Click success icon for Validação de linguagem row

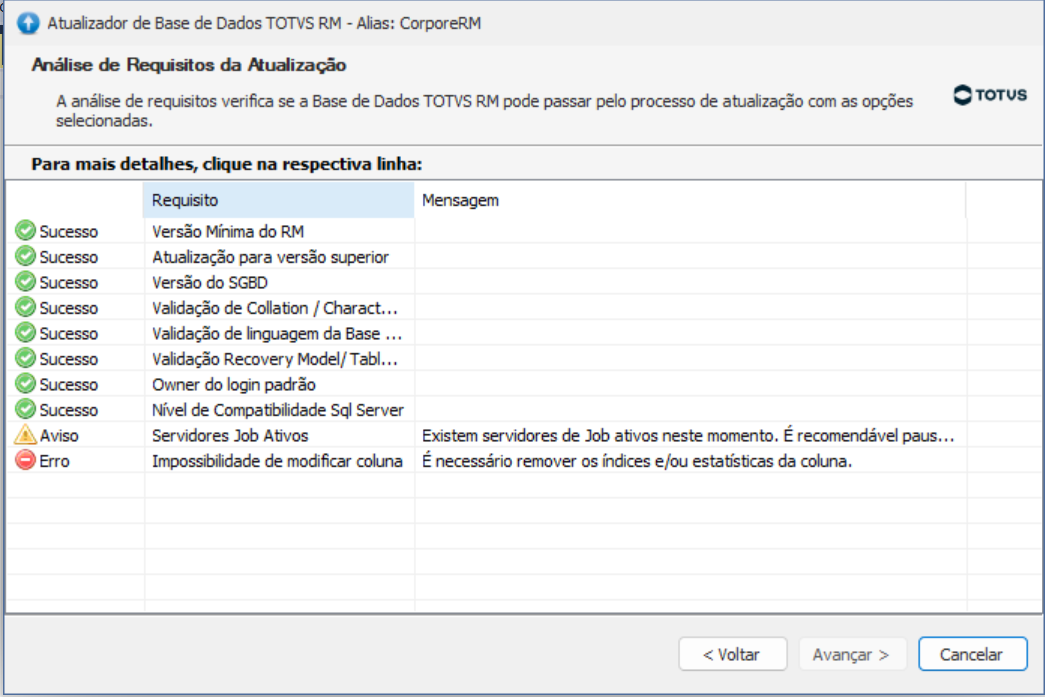pyautogui.click(x=25, y=333)
